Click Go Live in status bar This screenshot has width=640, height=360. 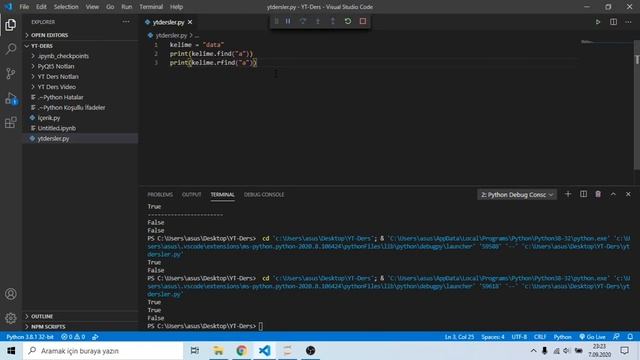coord(592,337)
